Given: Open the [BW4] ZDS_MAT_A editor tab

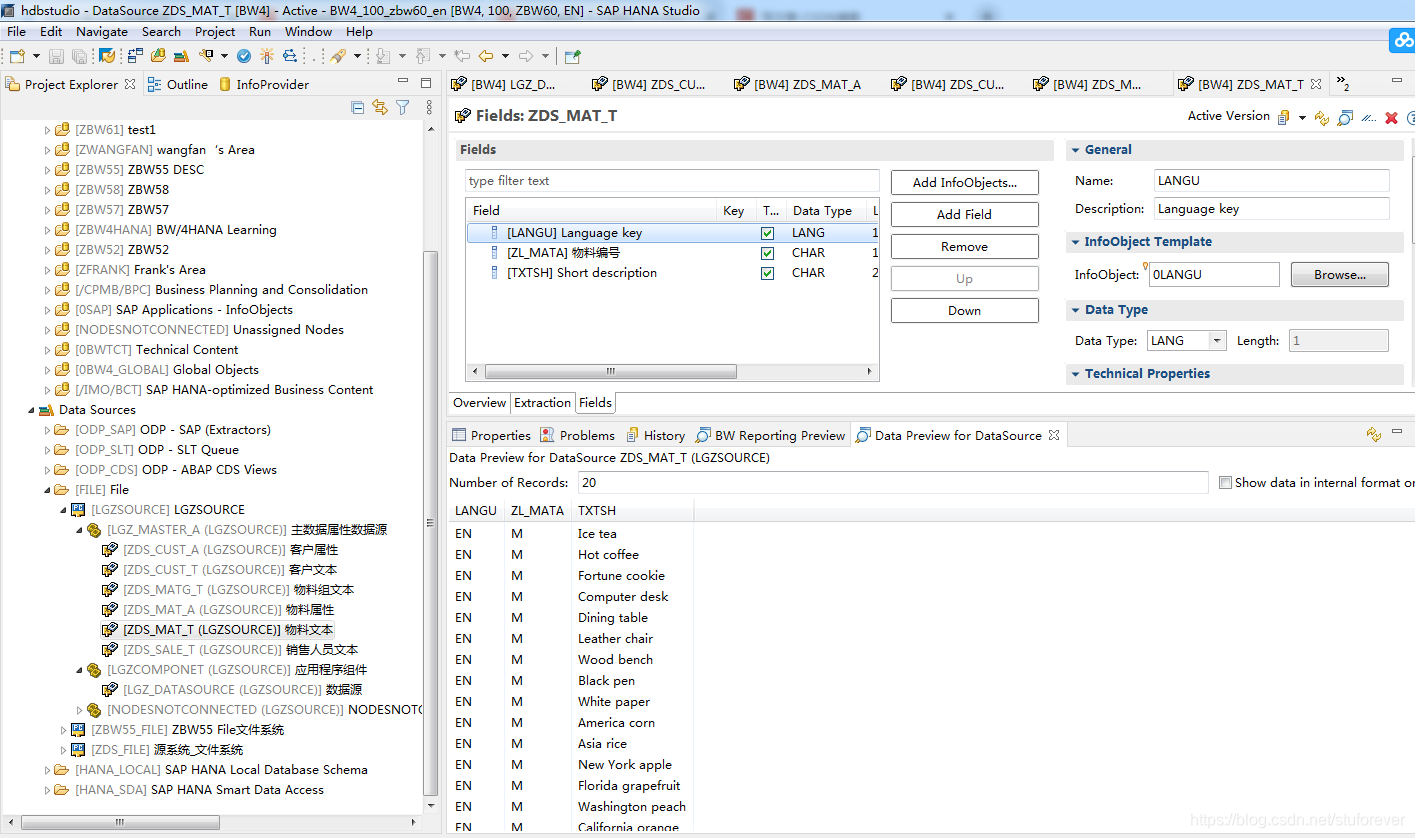Looking at the screenshot, I should 798,84.
